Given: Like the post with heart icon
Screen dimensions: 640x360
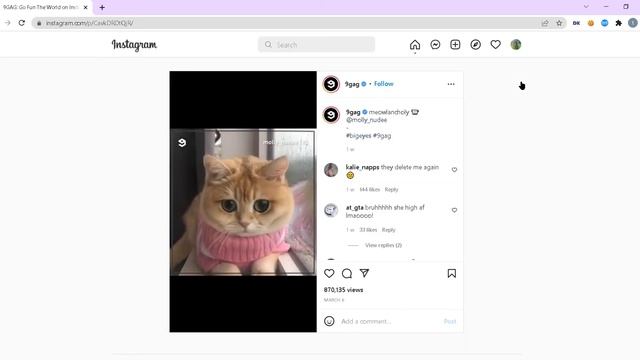Looking at the screenshot, I should point(329,273).
